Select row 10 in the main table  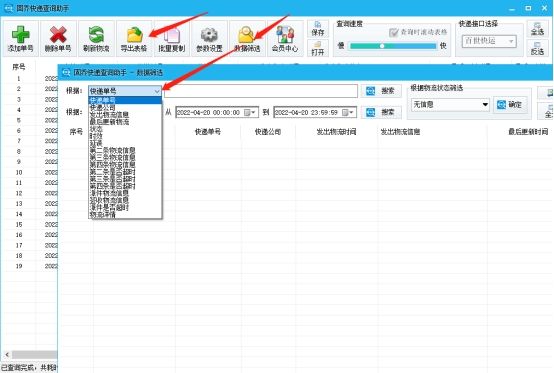(30, 172)
